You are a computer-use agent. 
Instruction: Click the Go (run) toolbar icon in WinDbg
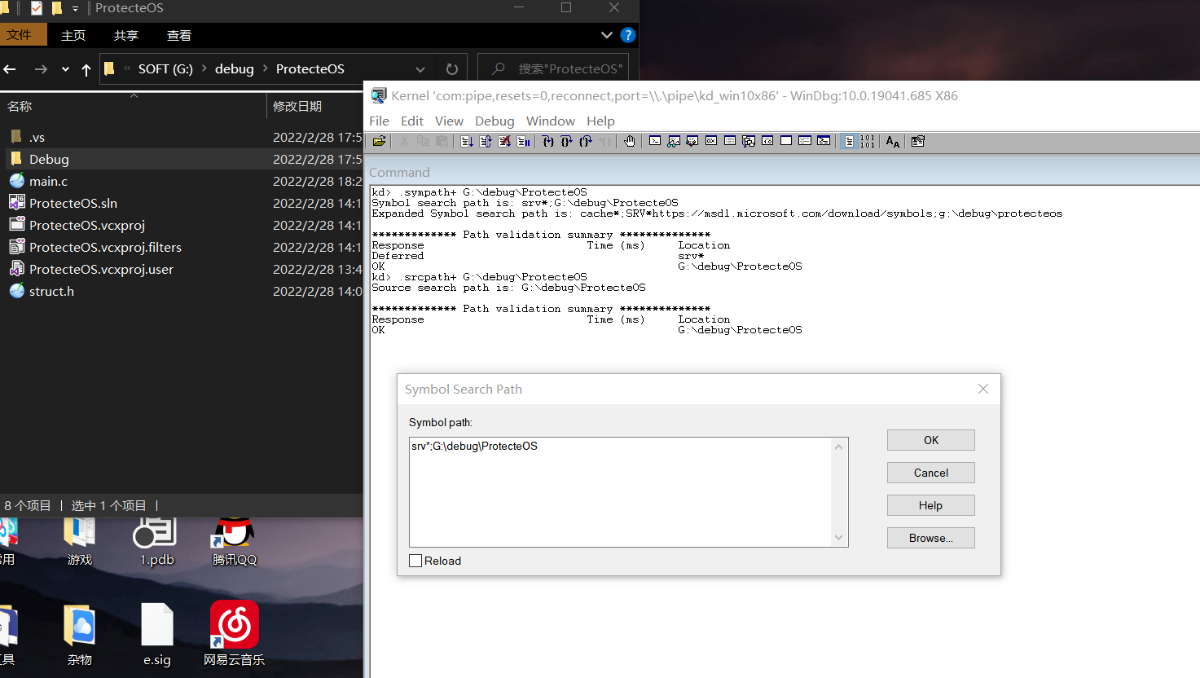point(467,141)
